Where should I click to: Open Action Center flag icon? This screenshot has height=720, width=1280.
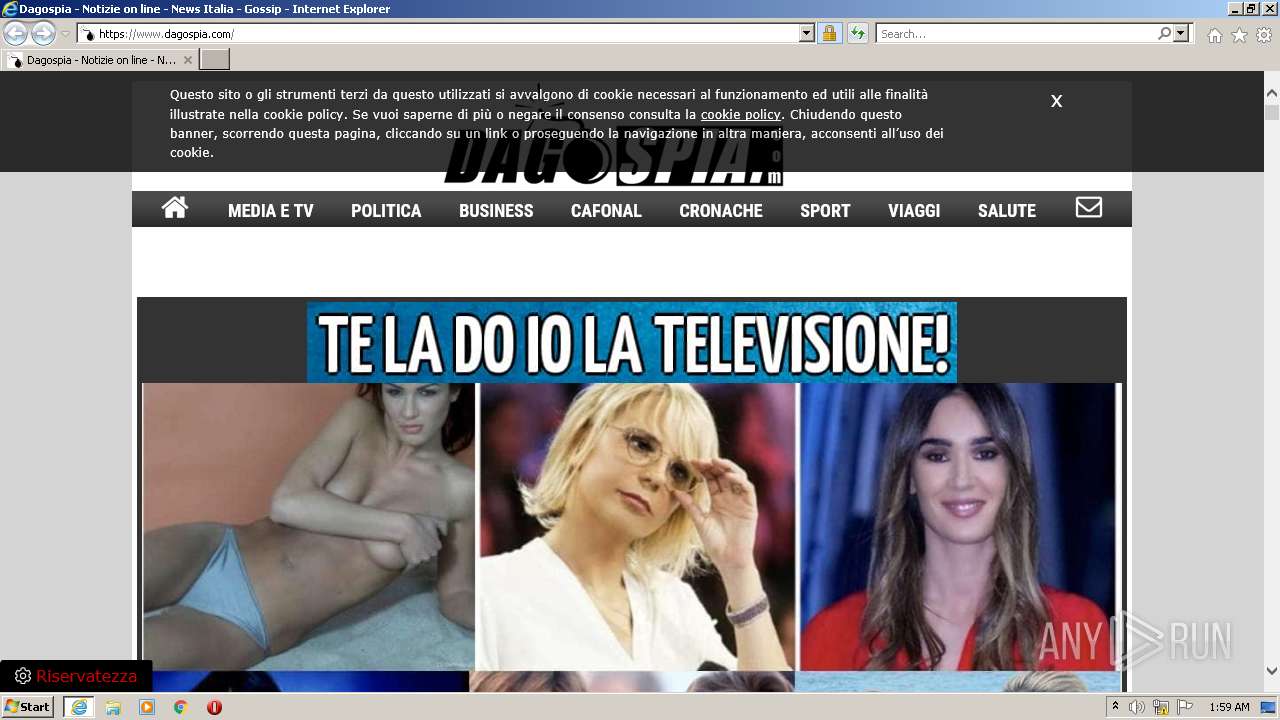[x=1185, y=707]
